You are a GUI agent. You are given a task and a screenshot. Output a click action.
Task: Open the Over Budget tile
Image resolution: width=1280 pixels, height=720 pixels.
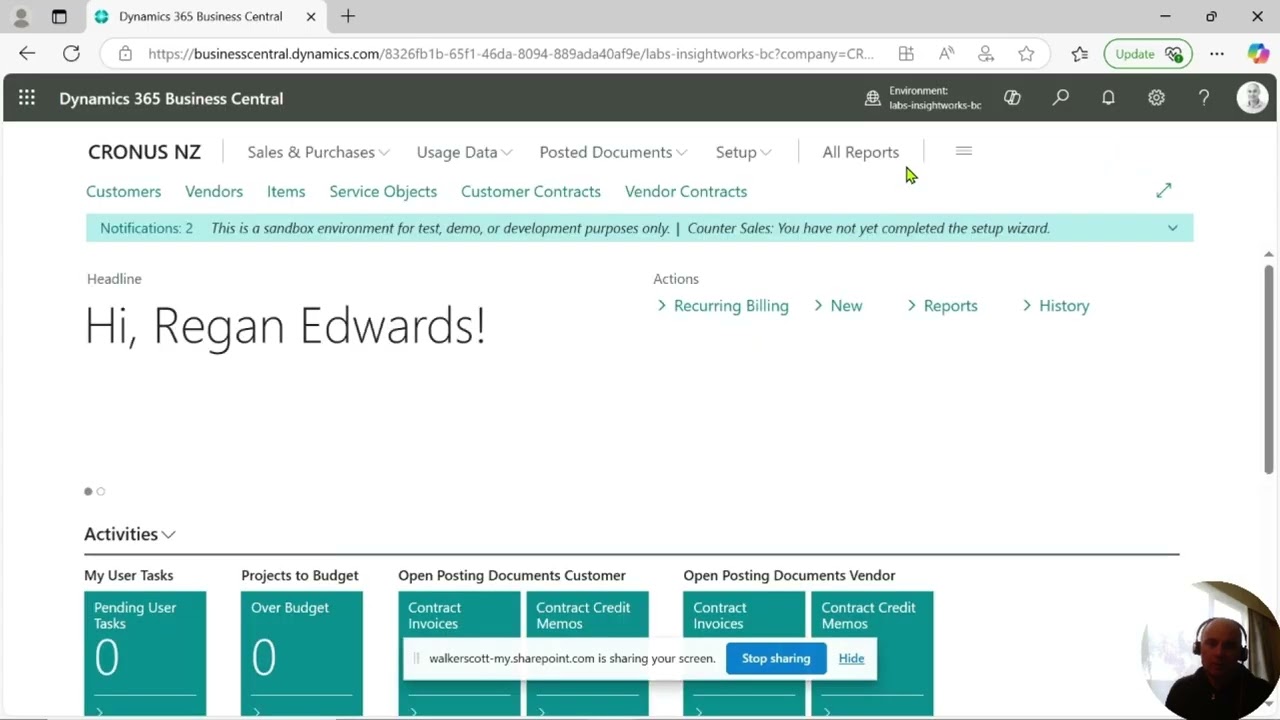coord(302,654)
